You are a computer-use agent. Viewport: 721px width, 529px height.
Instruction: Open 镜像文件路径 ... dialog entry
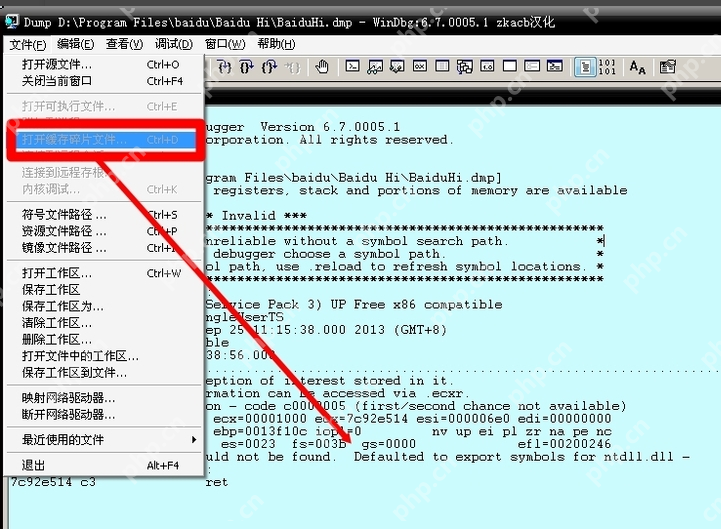tap(104, 248)
